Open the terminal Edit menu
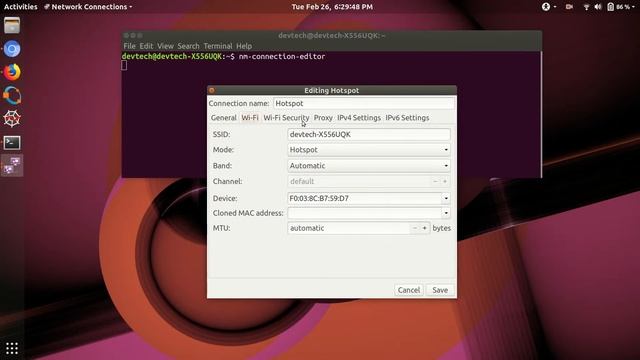The height and width of the screenshot is (360, 640). [146, 46]
